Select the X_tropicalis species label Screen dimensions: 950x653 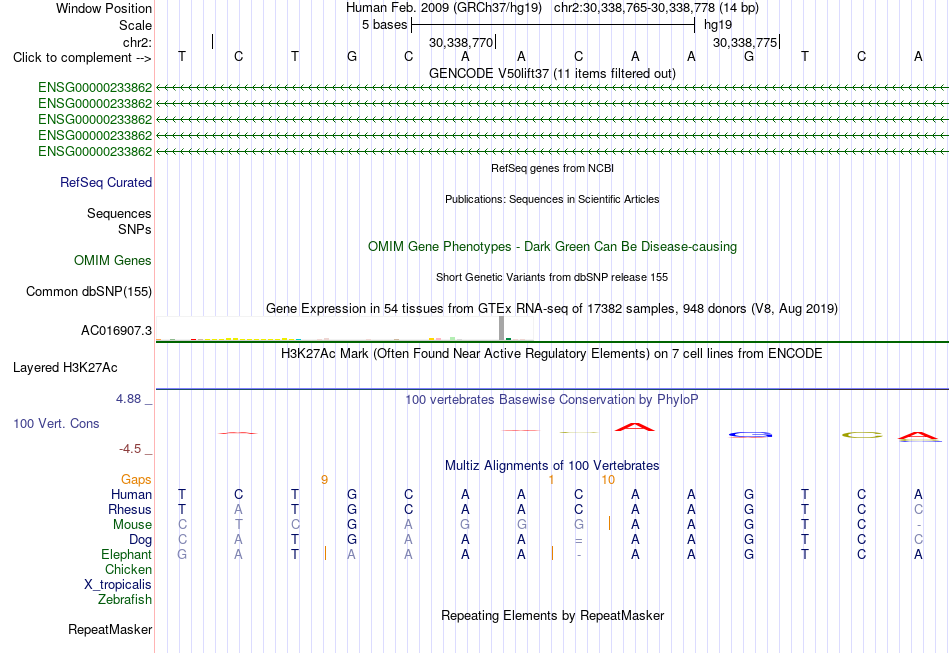click(x=118, y=585)
